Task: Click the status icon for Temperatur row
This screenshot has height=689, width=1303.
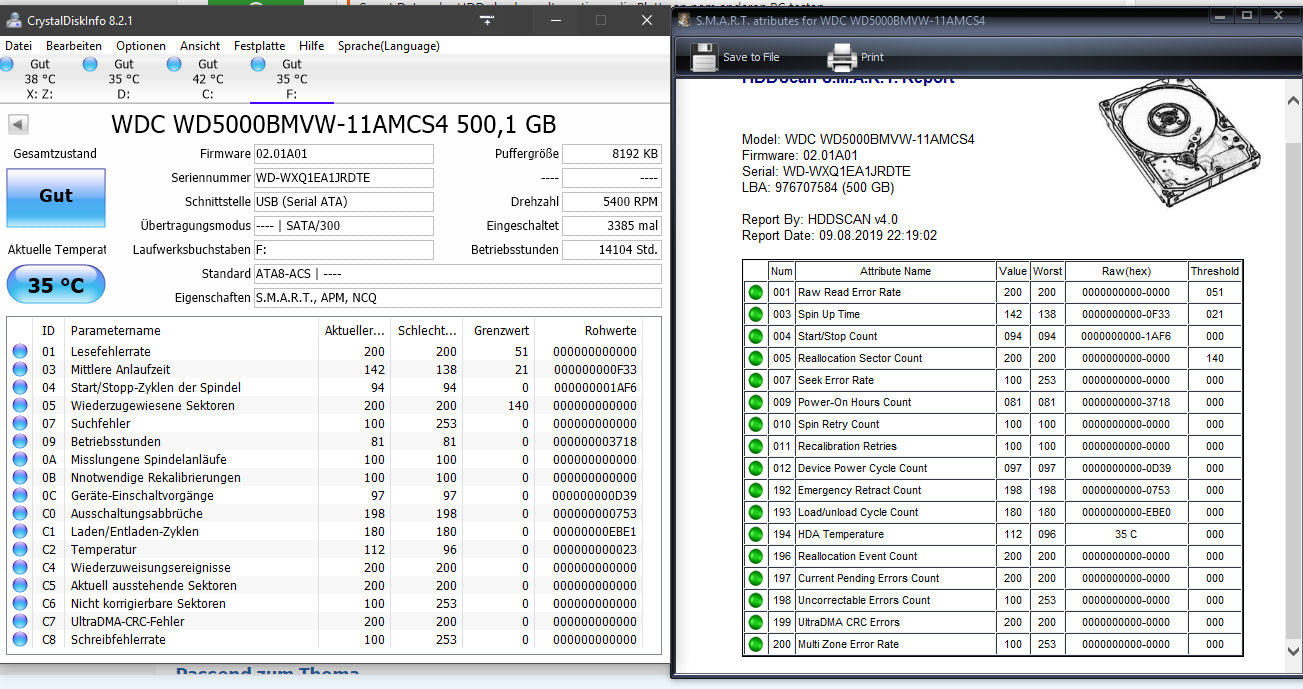Action: [x=20, y=550]
